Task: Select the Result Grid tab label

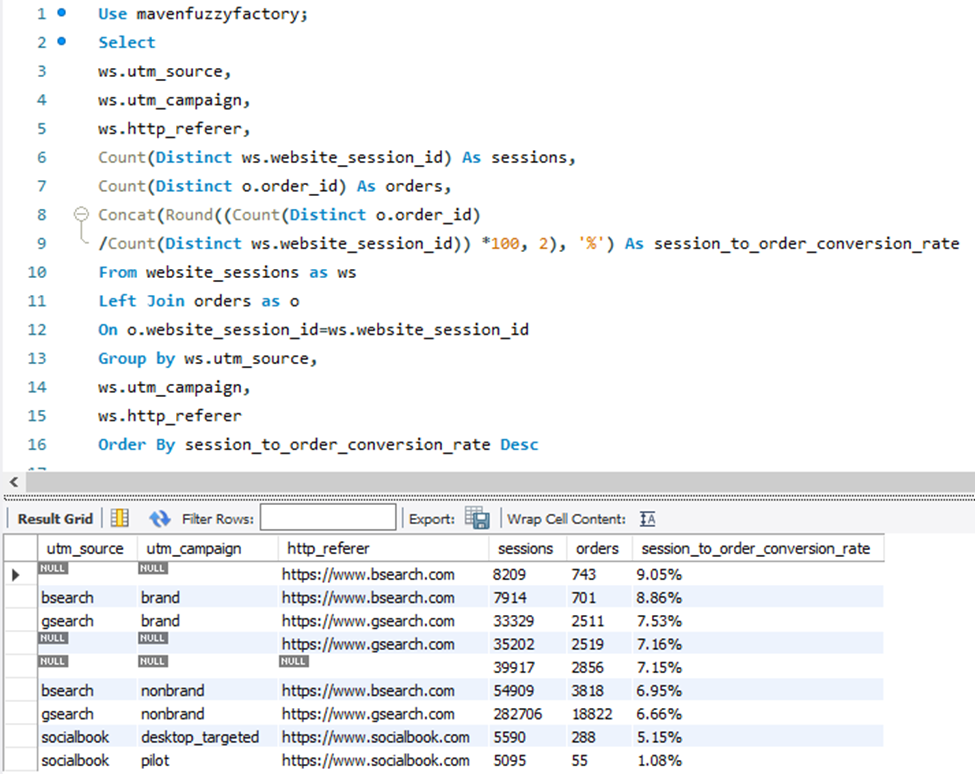Action: (55, 518)
